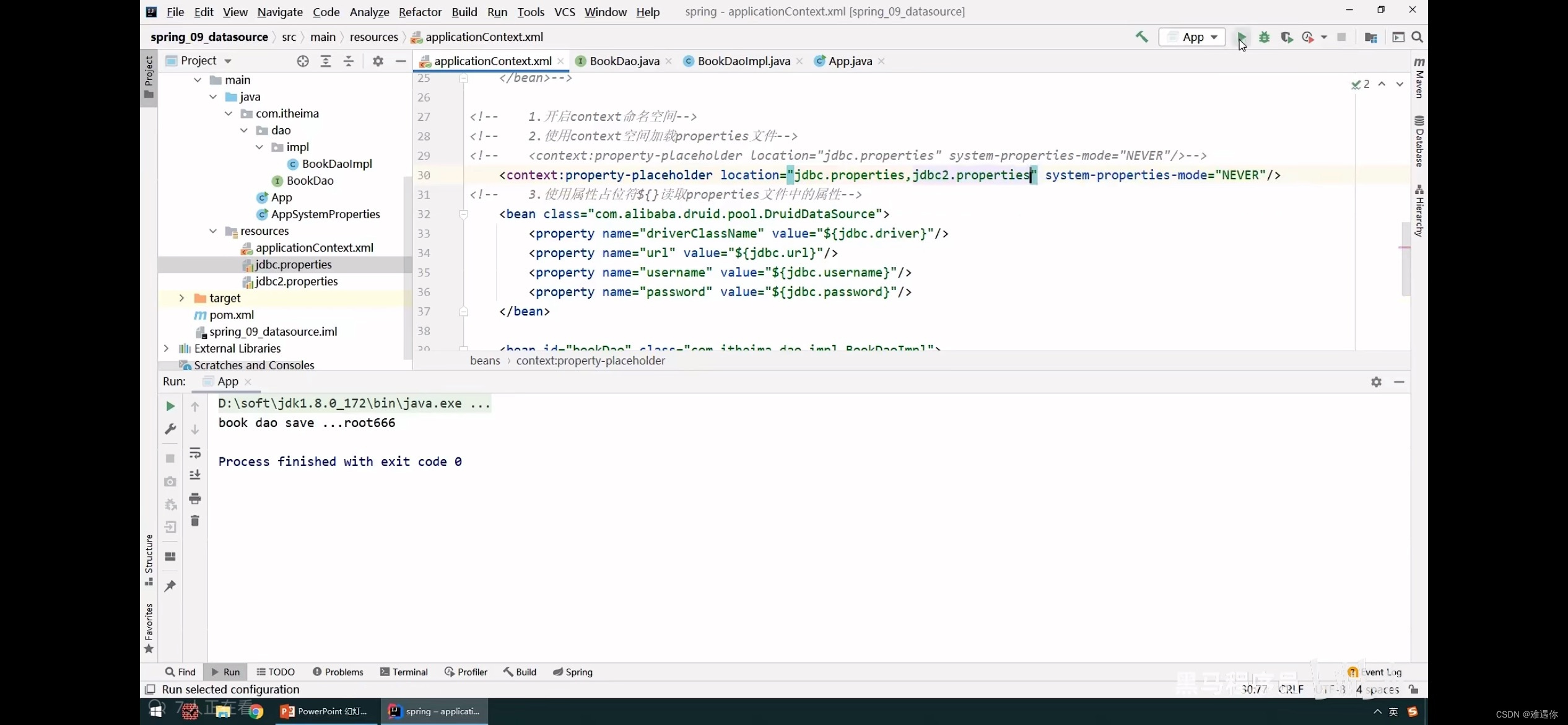
Task: Collapse the resources folder
Action: [x=212, y=231]
